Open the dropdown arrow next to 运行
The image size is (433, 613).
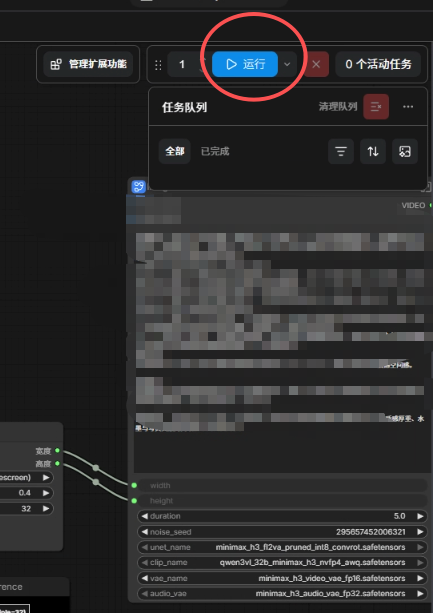tap(287, 64)
